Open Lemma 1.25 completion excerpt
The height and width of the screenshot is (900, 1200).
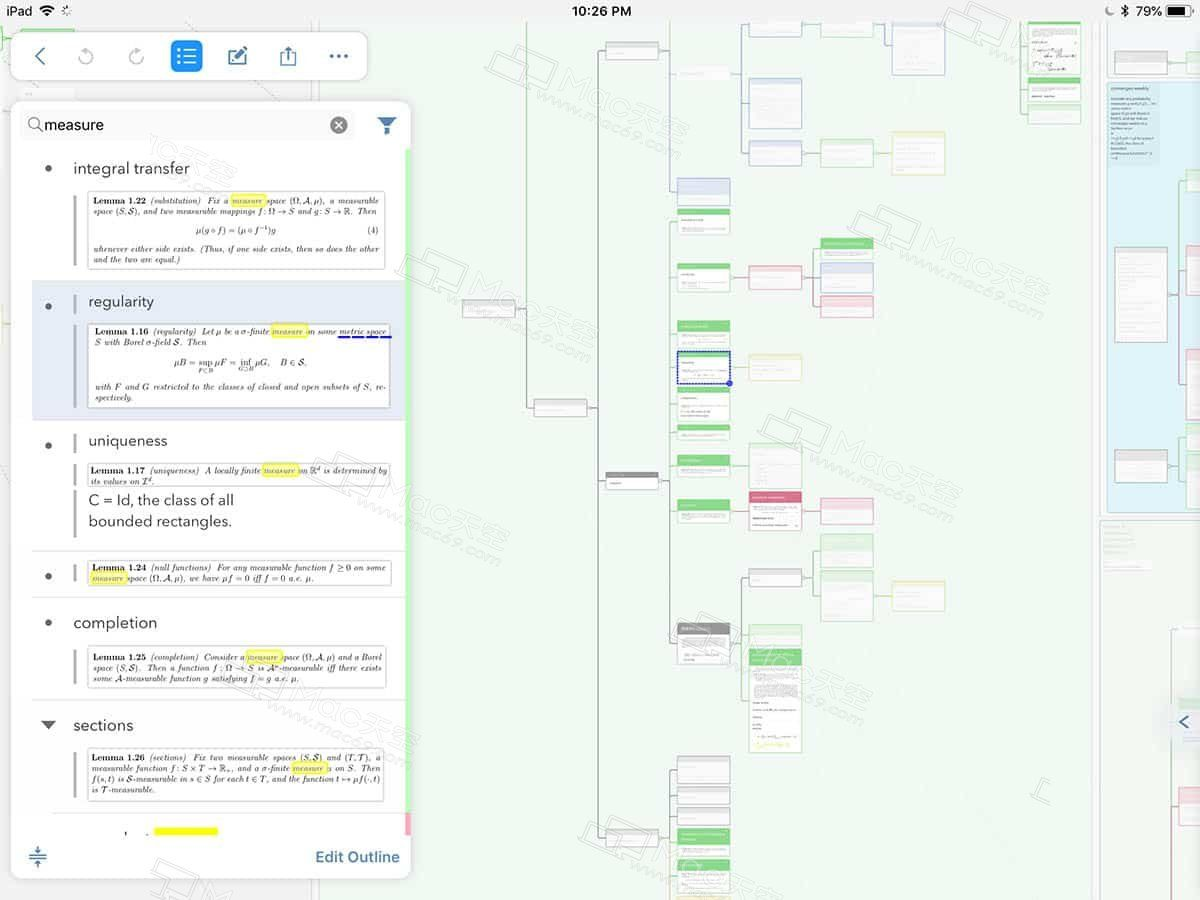point(236,667)
